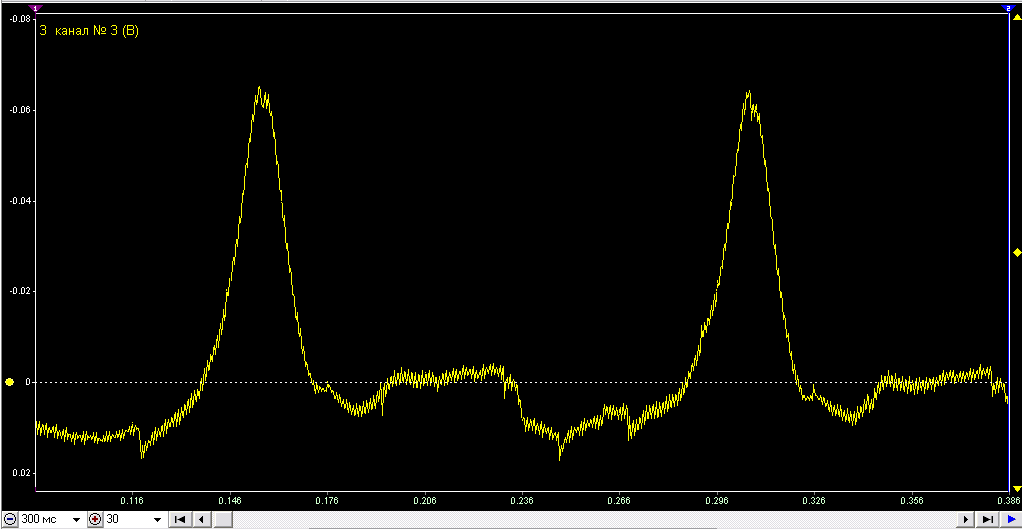Click the time axis label 0.356
The image size is (1022, 529).
pyautogui.click(x=912, y=501)
